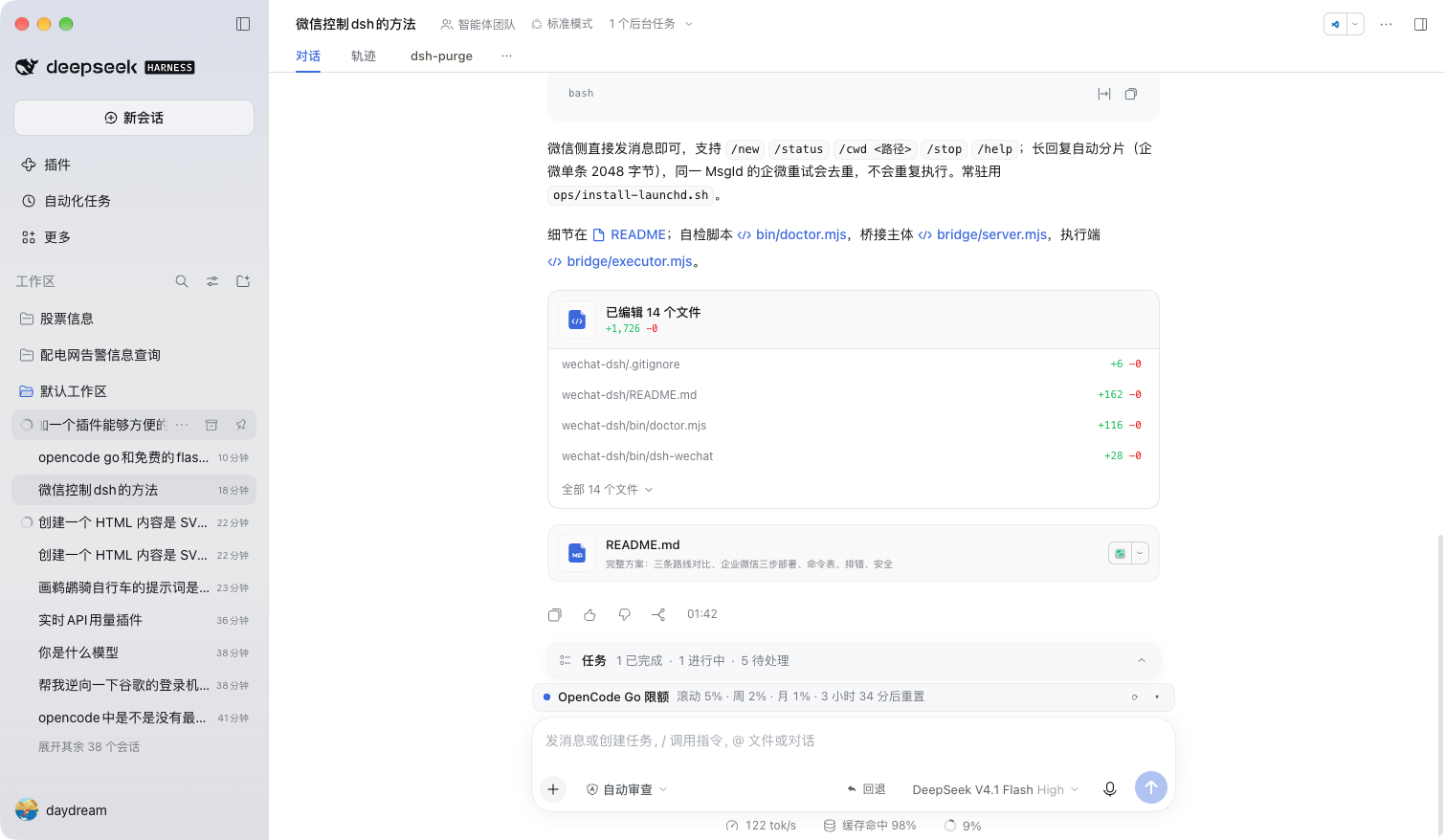Expand 全部 14 个文件 list

click(x=607, y=490)
